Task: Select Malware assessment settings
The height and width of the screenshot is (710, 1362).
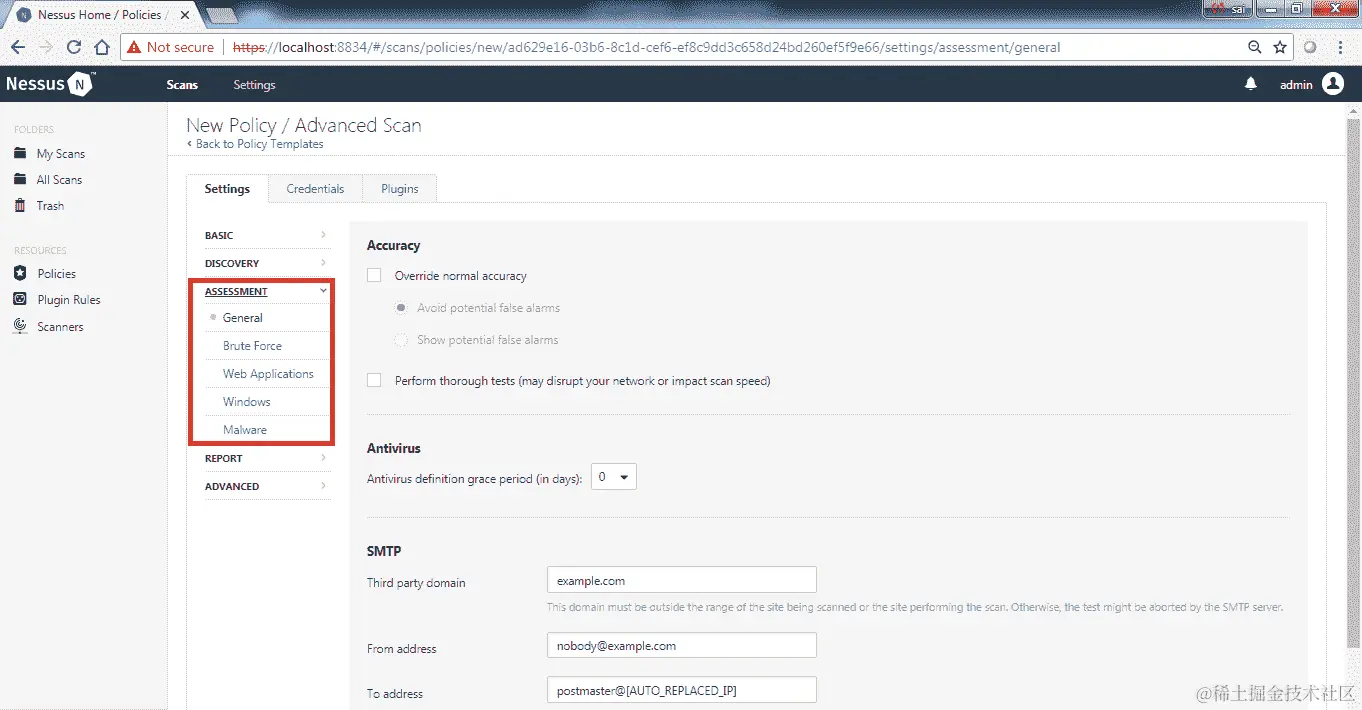Action: click(x=245, y=430)
